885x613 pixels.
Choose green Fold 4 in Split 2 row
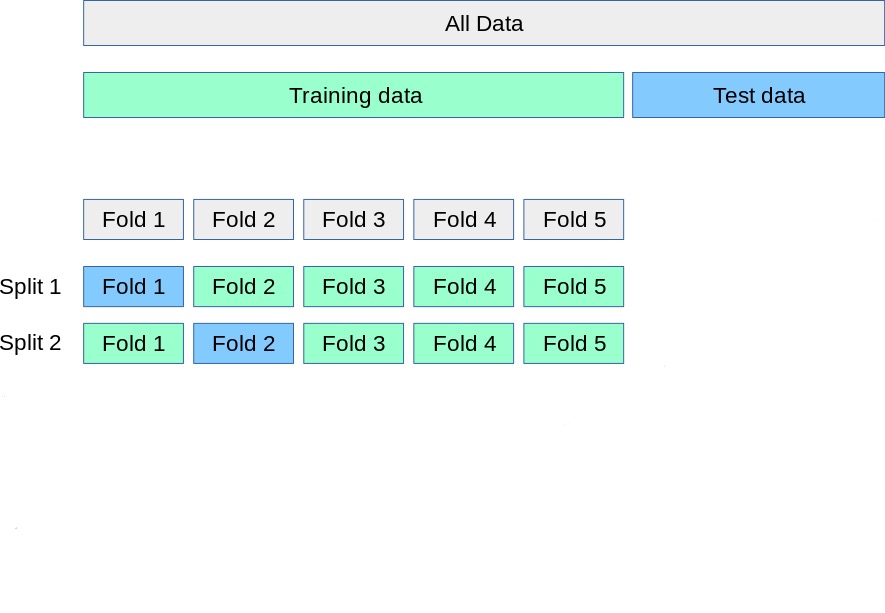click(463, 344)
